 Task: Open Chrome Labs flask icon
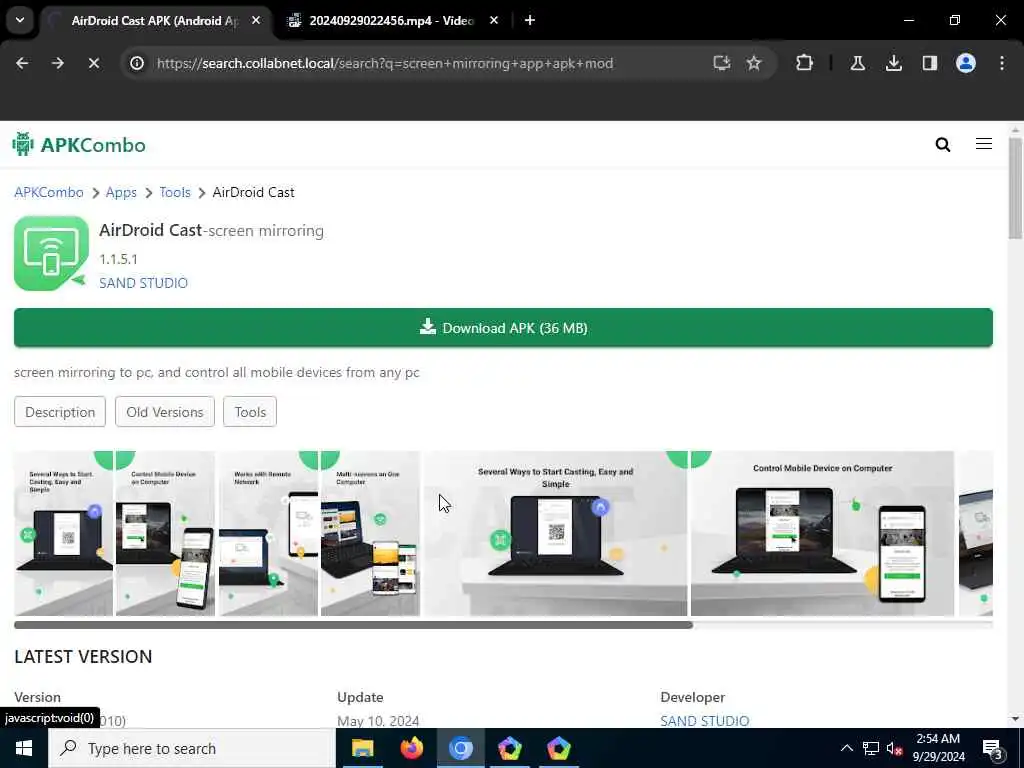[857, 63]
